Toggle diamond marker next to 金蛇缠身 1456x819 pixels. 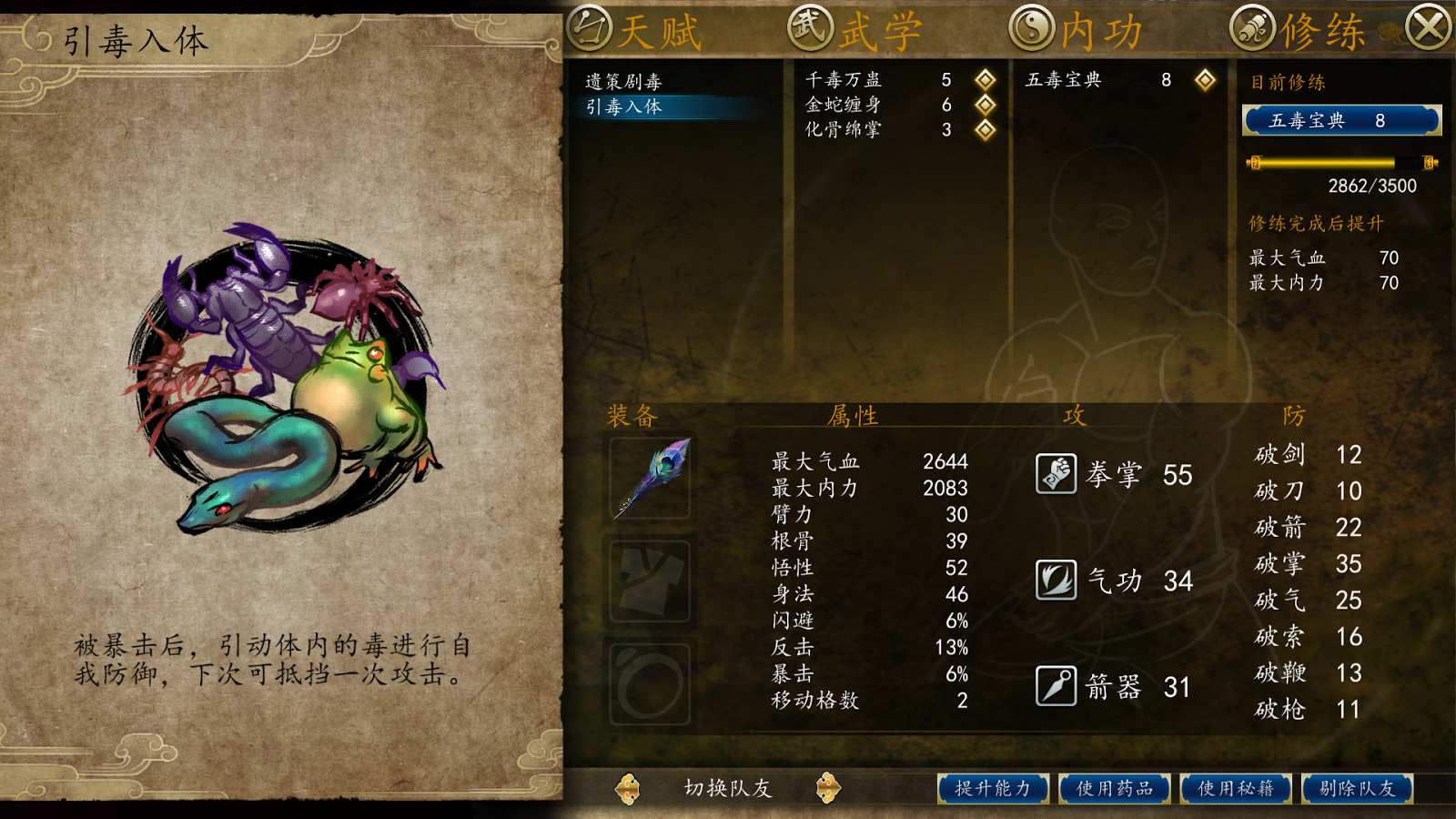985,105
